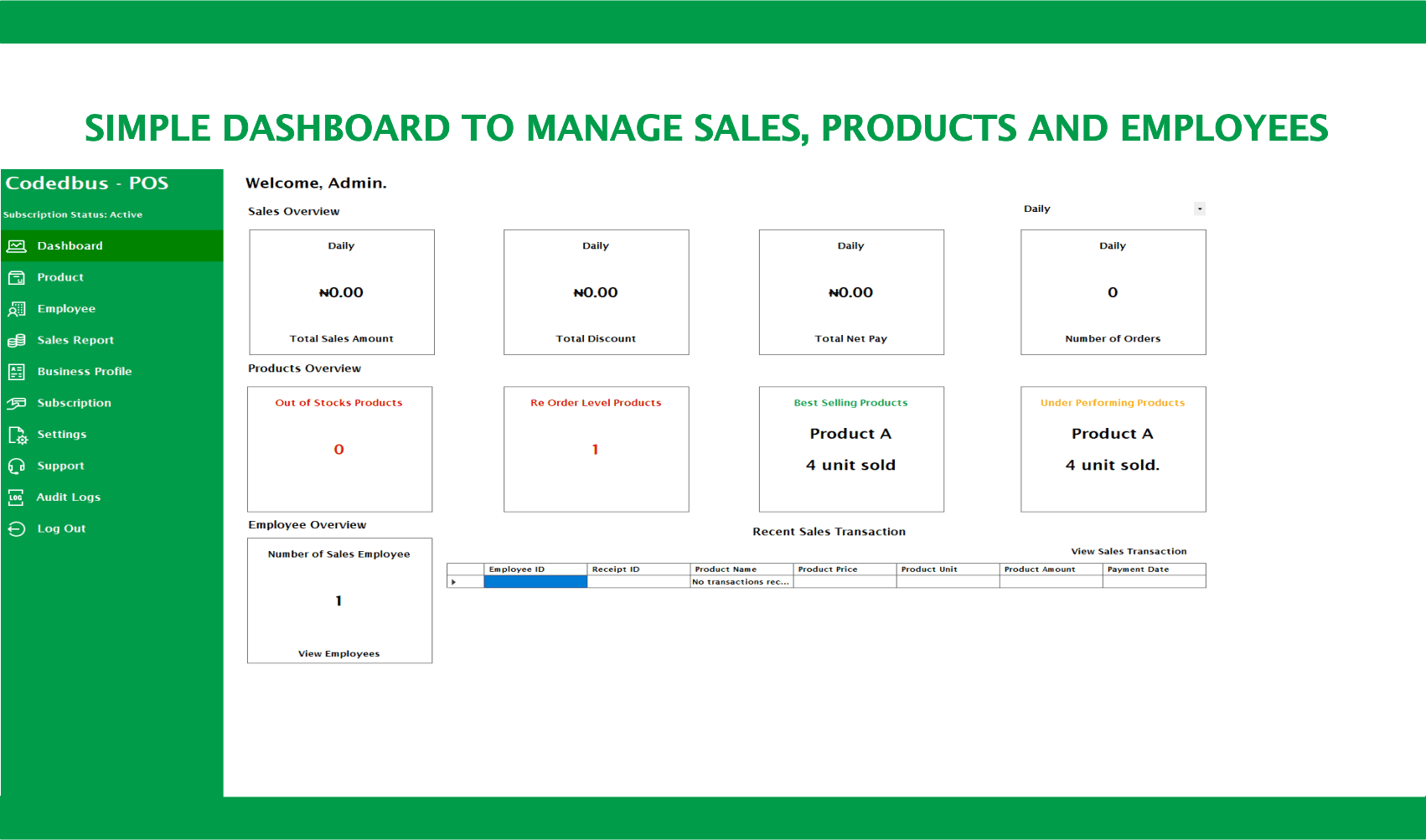The image size is (1426, 840).
Task: Click the Business Profile icon
Action: [x=17, y=372]
